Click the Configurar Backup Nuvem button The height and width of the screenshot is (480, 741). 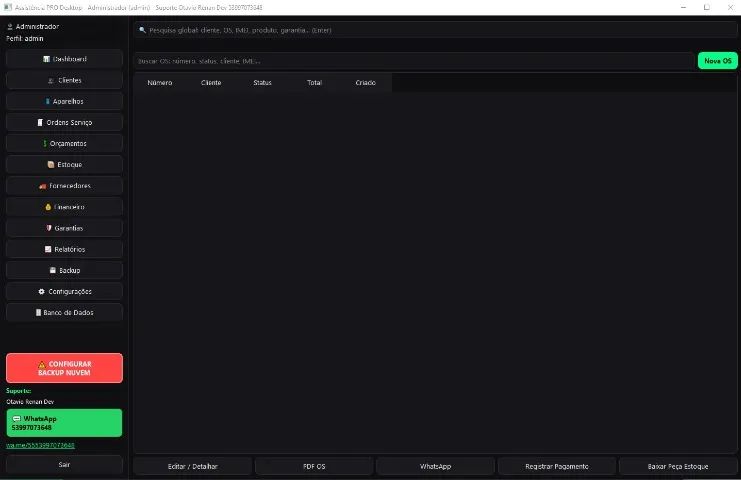point(64,368)
